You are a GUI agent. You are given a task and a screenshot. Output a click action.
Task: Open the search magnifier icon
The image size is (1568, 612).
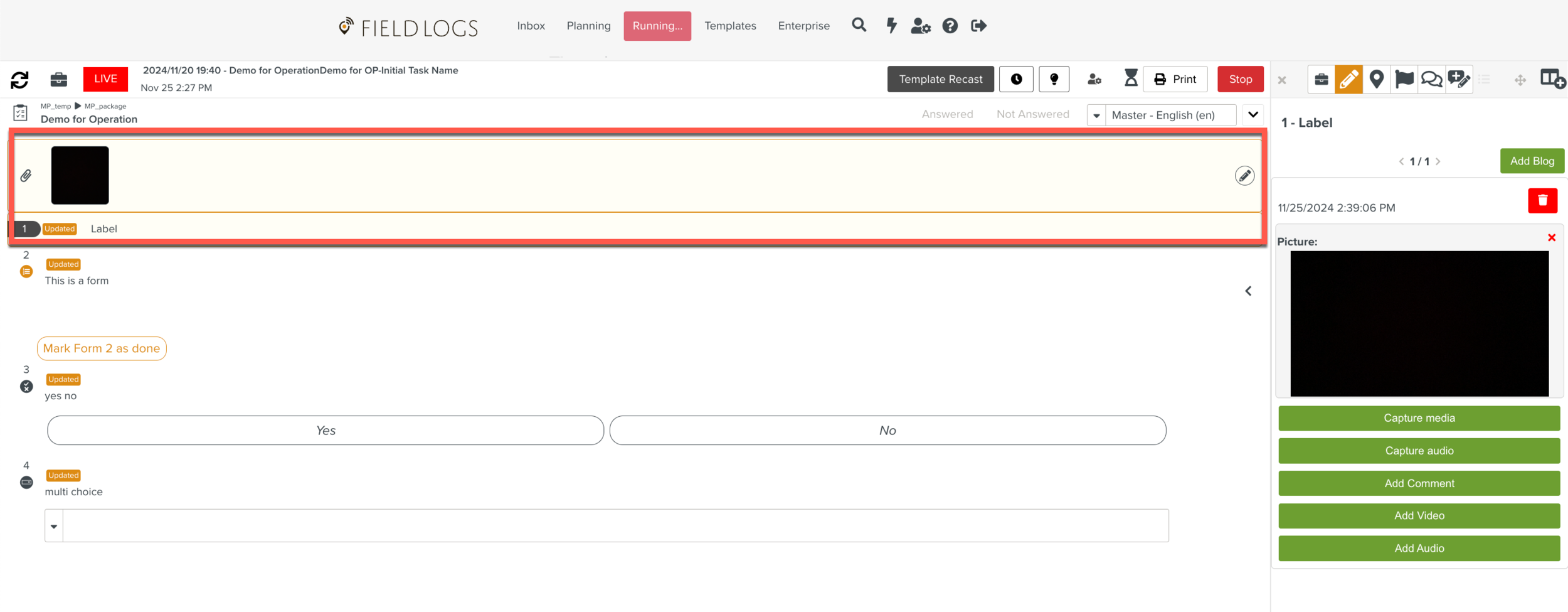[x=859, y=25]
